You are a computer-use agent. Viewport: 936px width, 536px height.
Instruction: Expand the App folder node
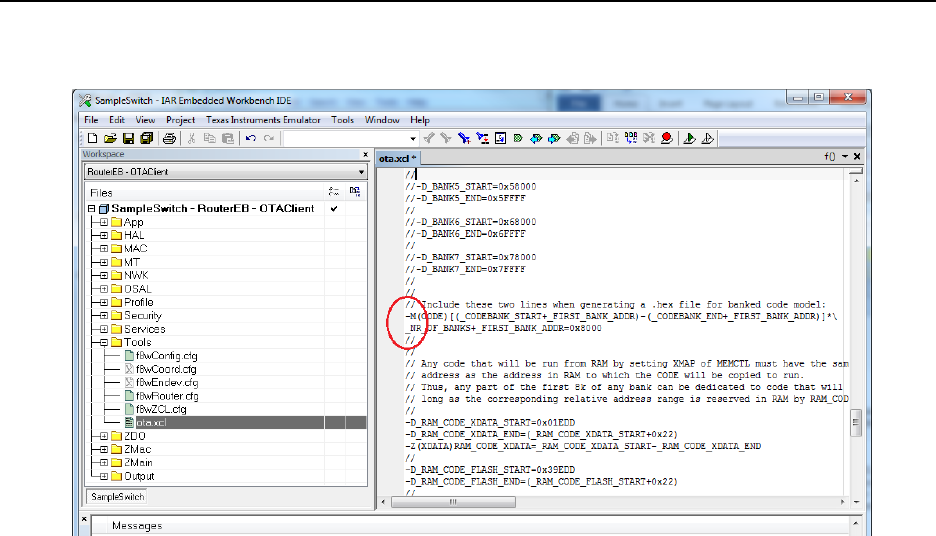[104, 222]
